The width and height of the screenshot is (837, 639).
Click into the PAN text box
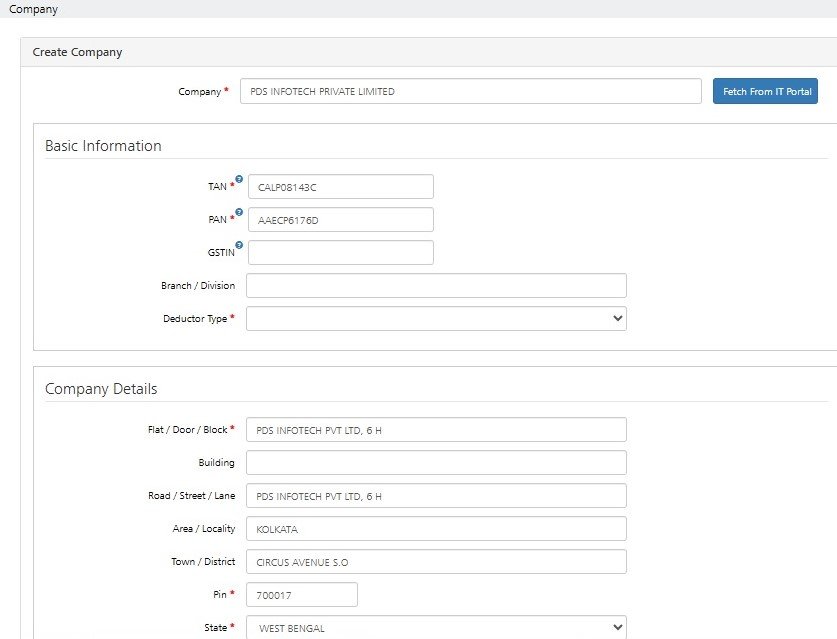(x=340, y=220)
